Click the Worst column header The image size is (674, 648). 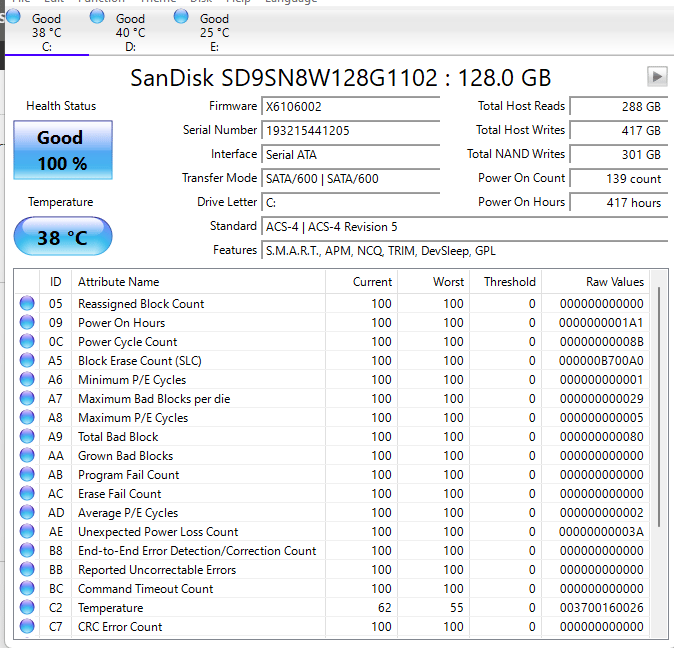(x=433, y=282)
